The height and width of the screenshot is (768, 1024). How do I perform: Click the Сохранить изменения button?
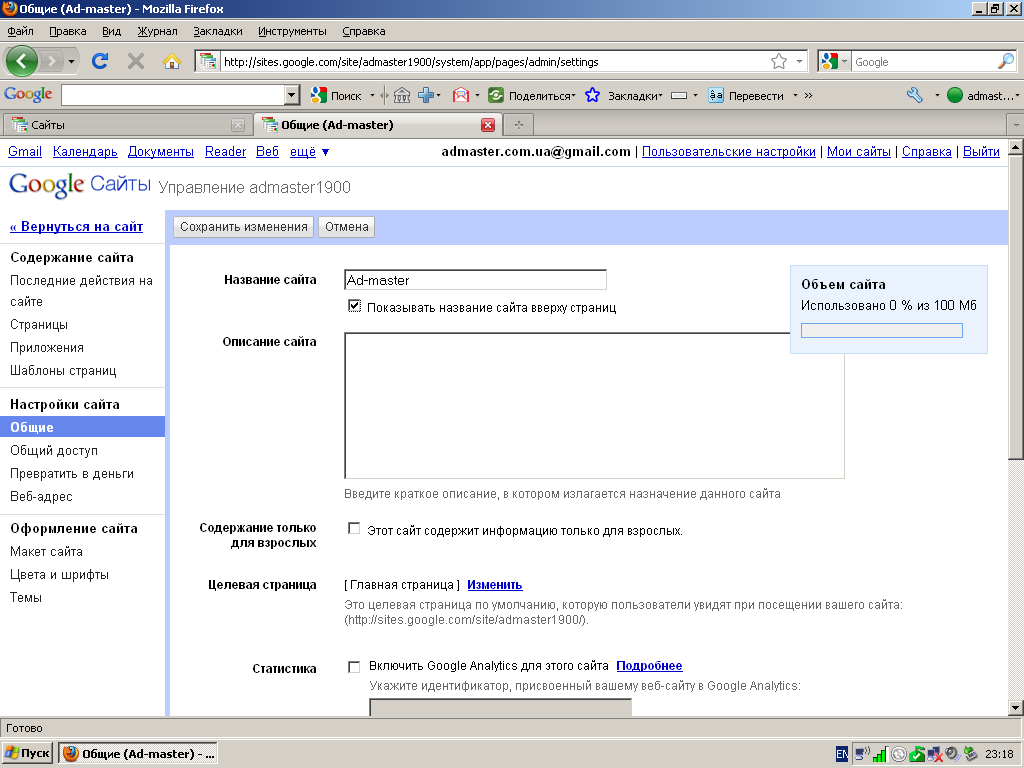point(244,227)
